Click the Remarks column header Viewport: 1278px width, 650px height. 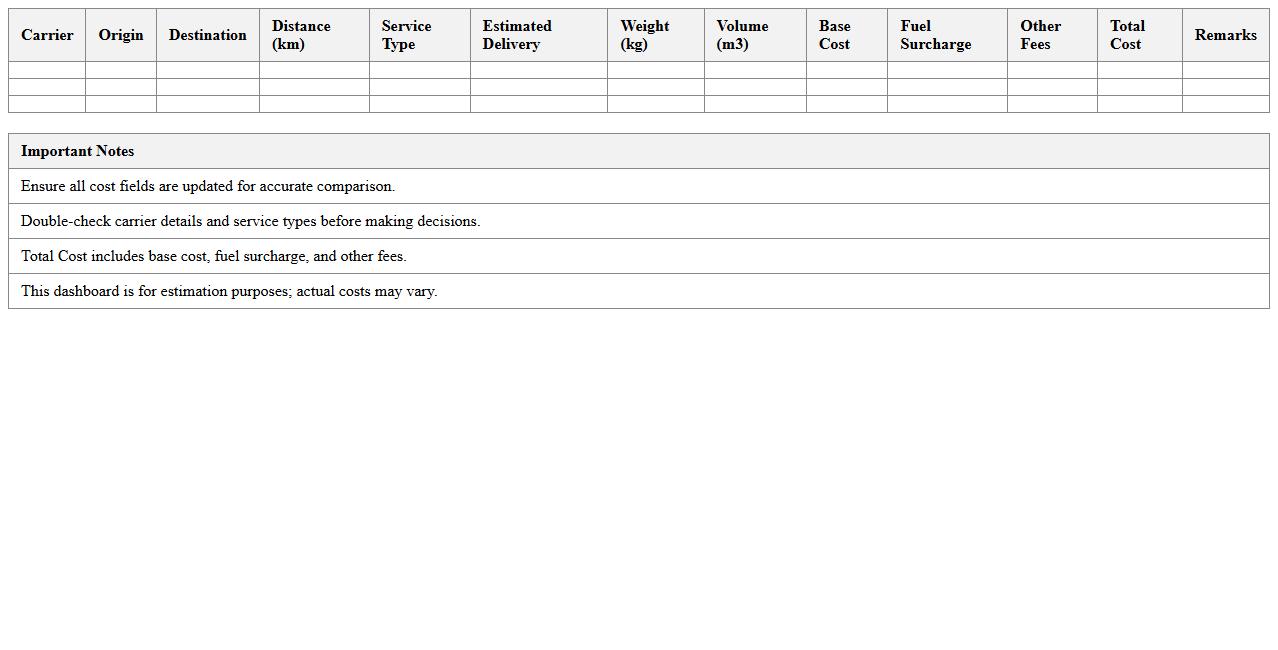[1225, 34]
